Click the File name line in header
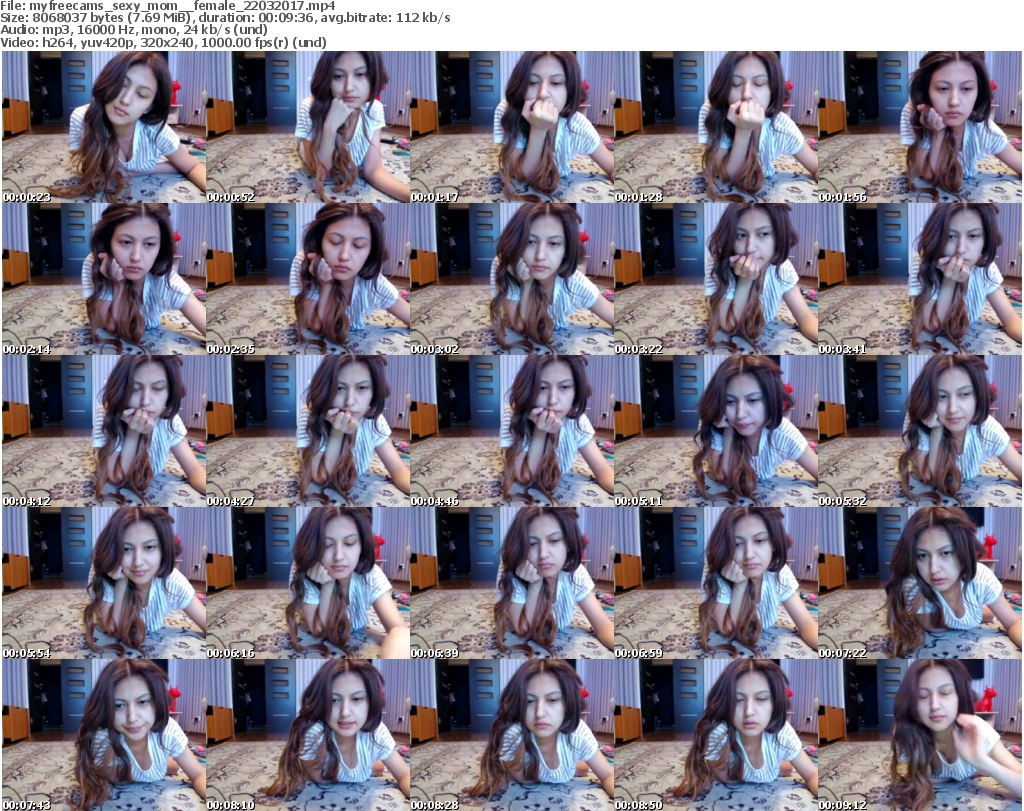Screen dimensions: 1024x811 click(168, 6)
